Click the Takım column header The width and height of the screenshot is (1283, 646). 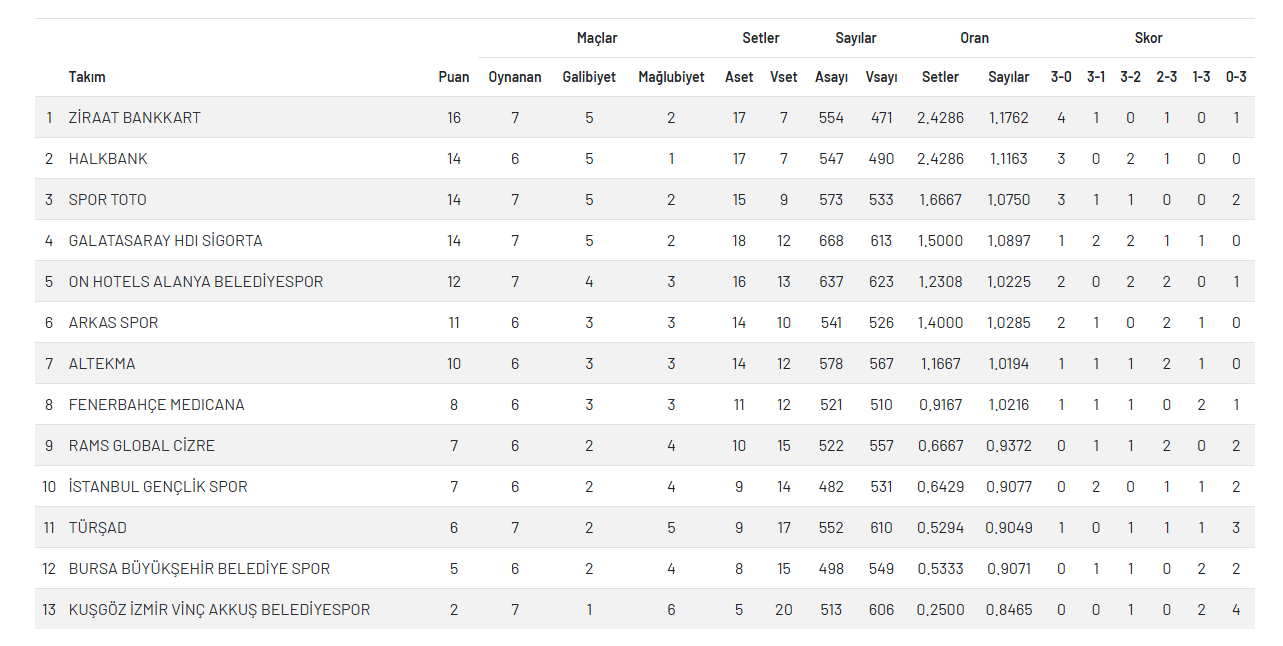click(87, 77)
